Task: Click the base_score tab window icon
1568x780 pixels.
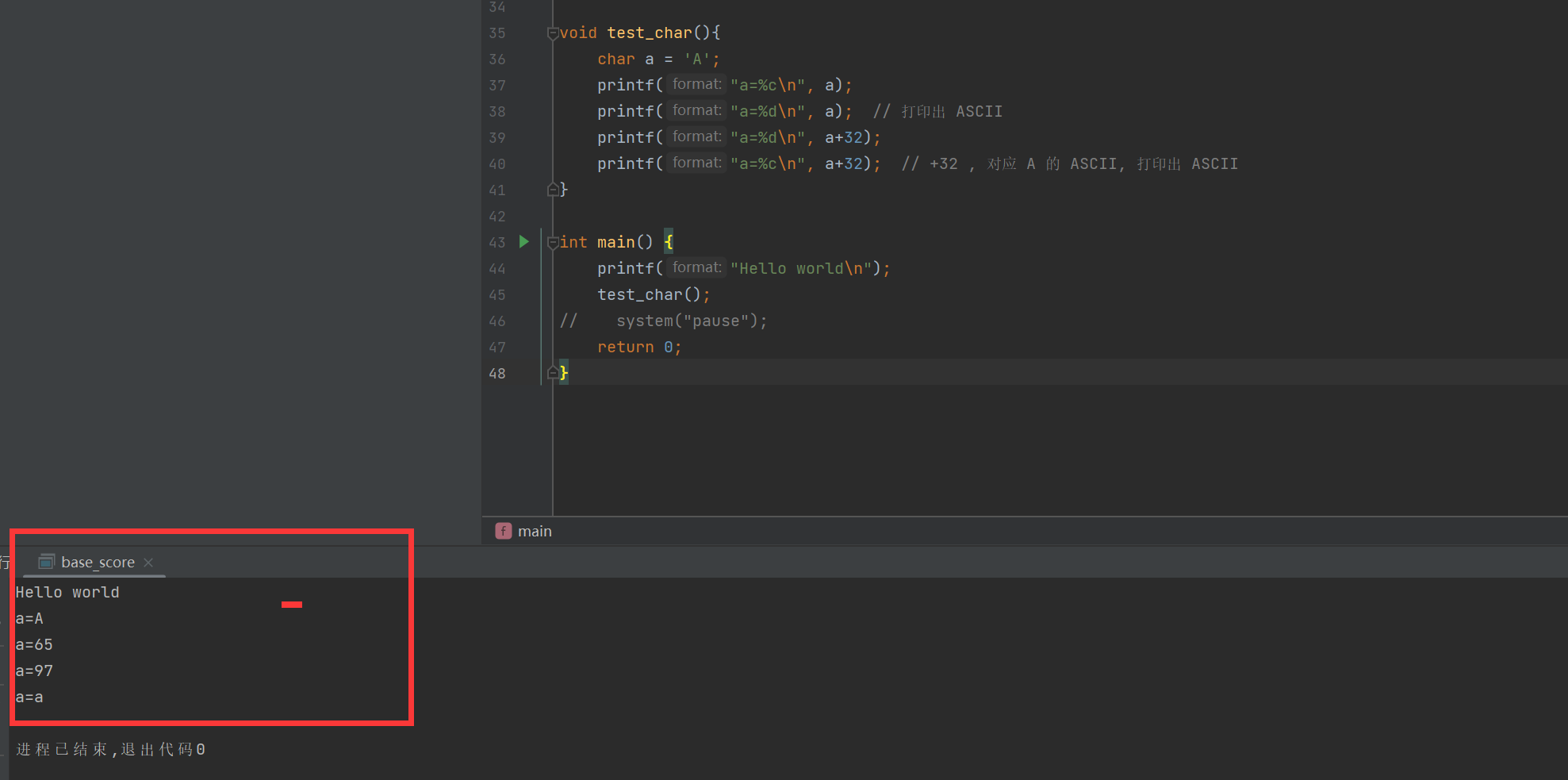Action: (47, 562)
